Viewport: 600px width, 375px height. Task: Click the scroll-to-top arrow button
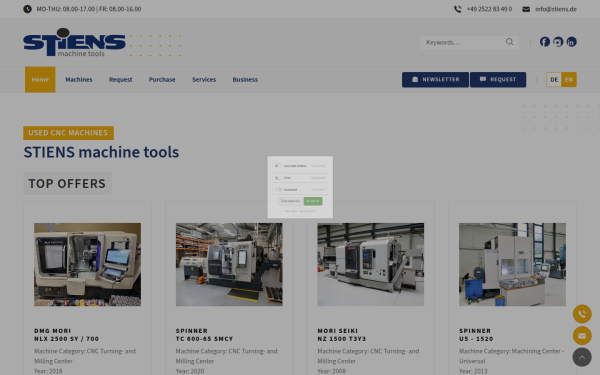582,357
